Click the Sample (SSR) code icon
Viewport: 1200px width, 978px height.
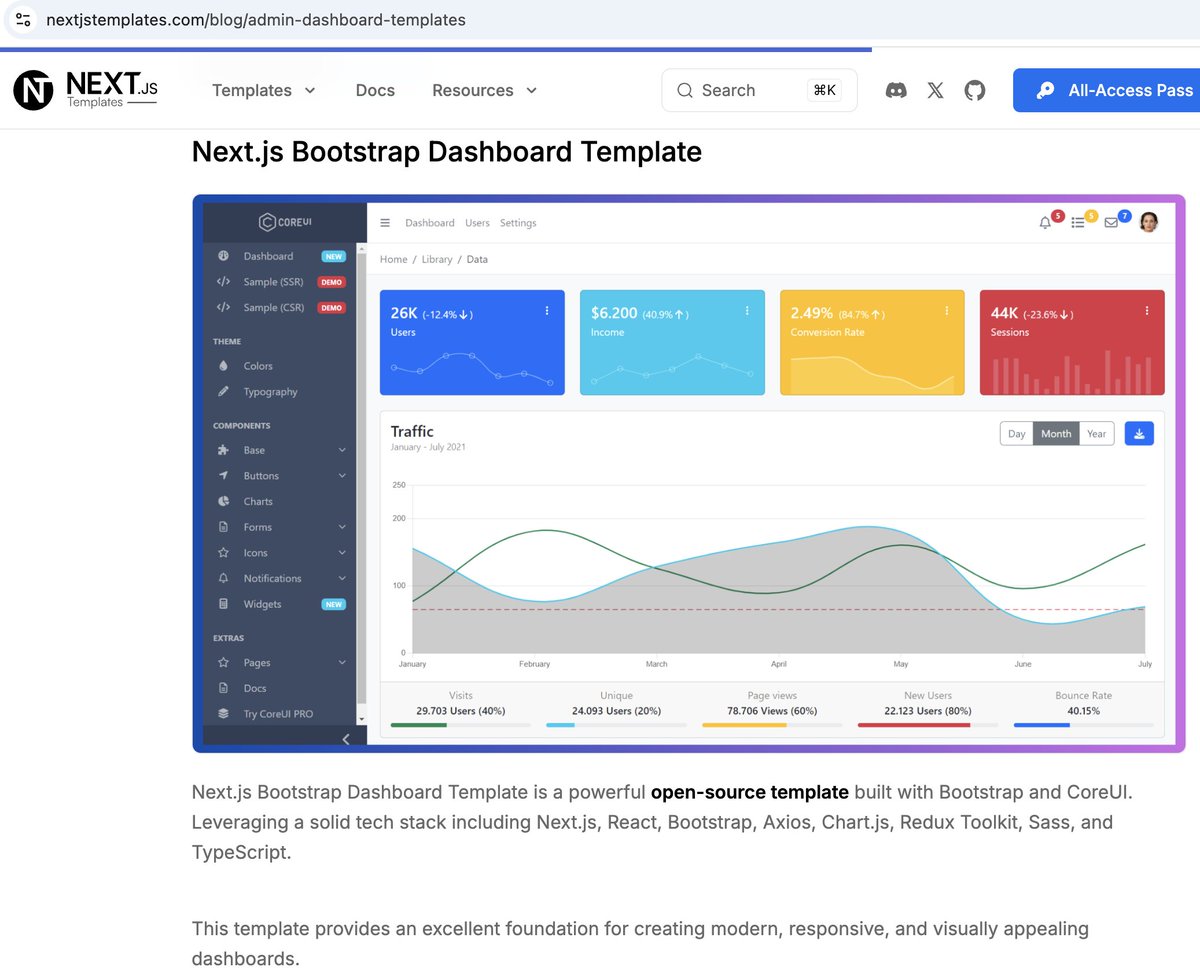(x=223, y=282)
